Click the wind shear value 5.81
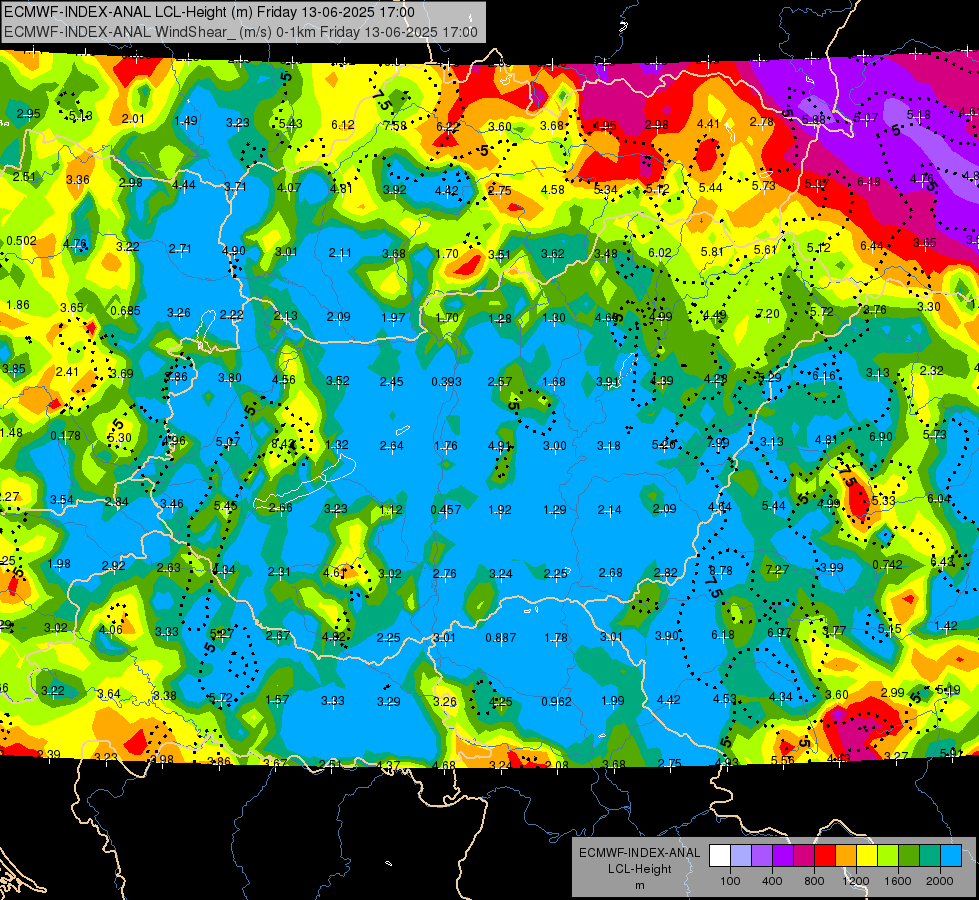979x900 pixels. [712, 252]
